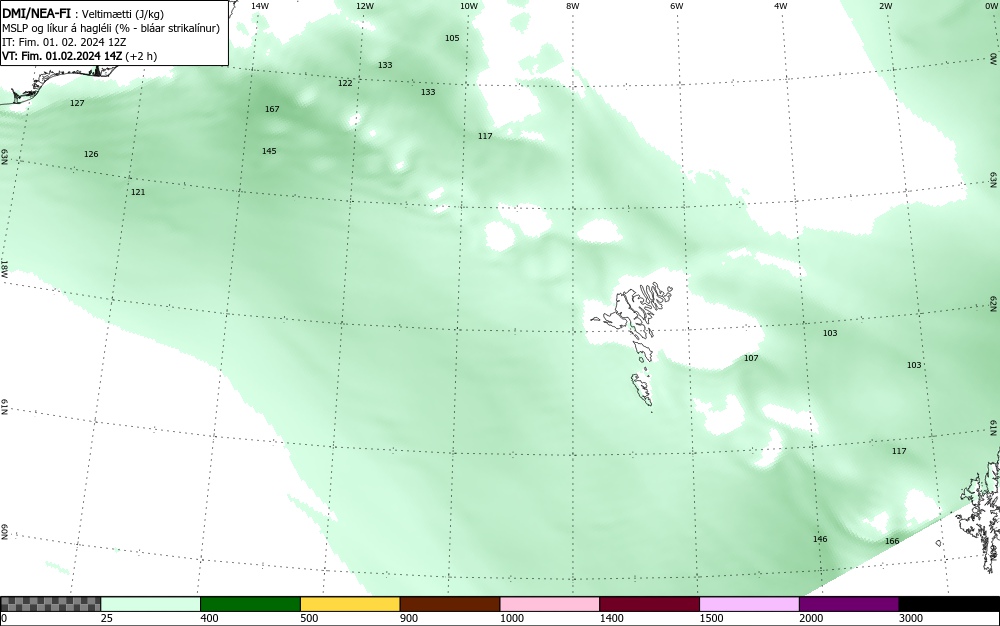Image resolution: width=1000 pixels, height=626 pixels.
Task: Click the 4W longitude label
Action: point(781,6)
